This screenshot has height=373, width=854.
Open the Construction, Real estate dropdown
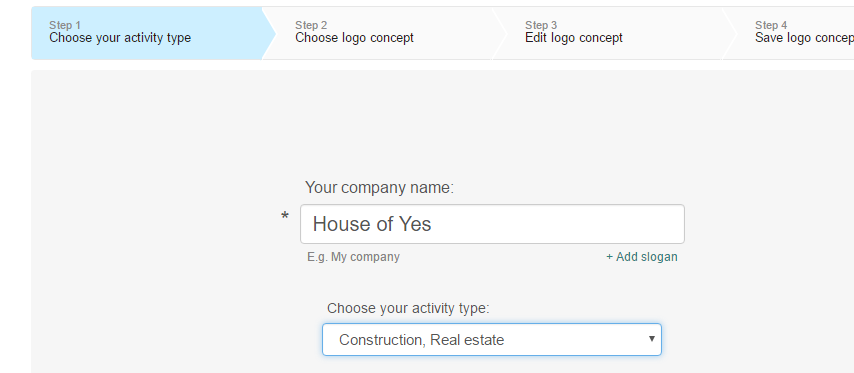coord(492,340)
